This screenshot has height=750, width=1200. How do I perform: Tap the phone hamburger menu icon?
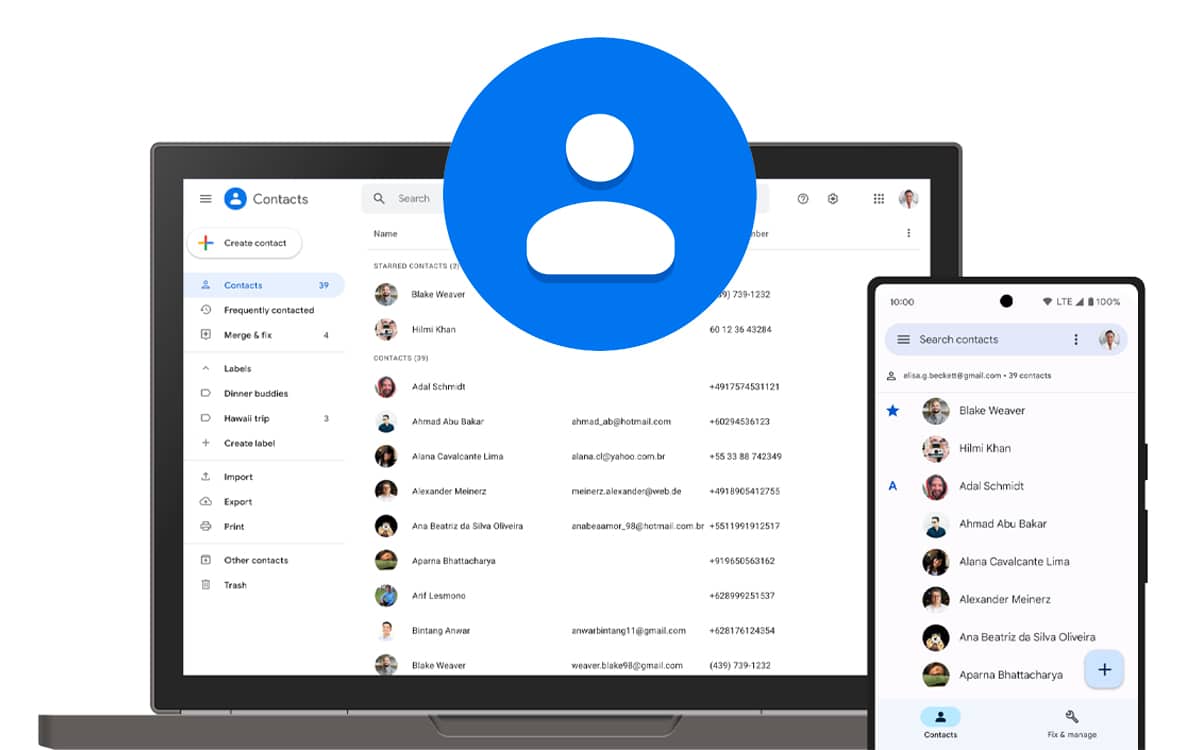tap(903, 340)
